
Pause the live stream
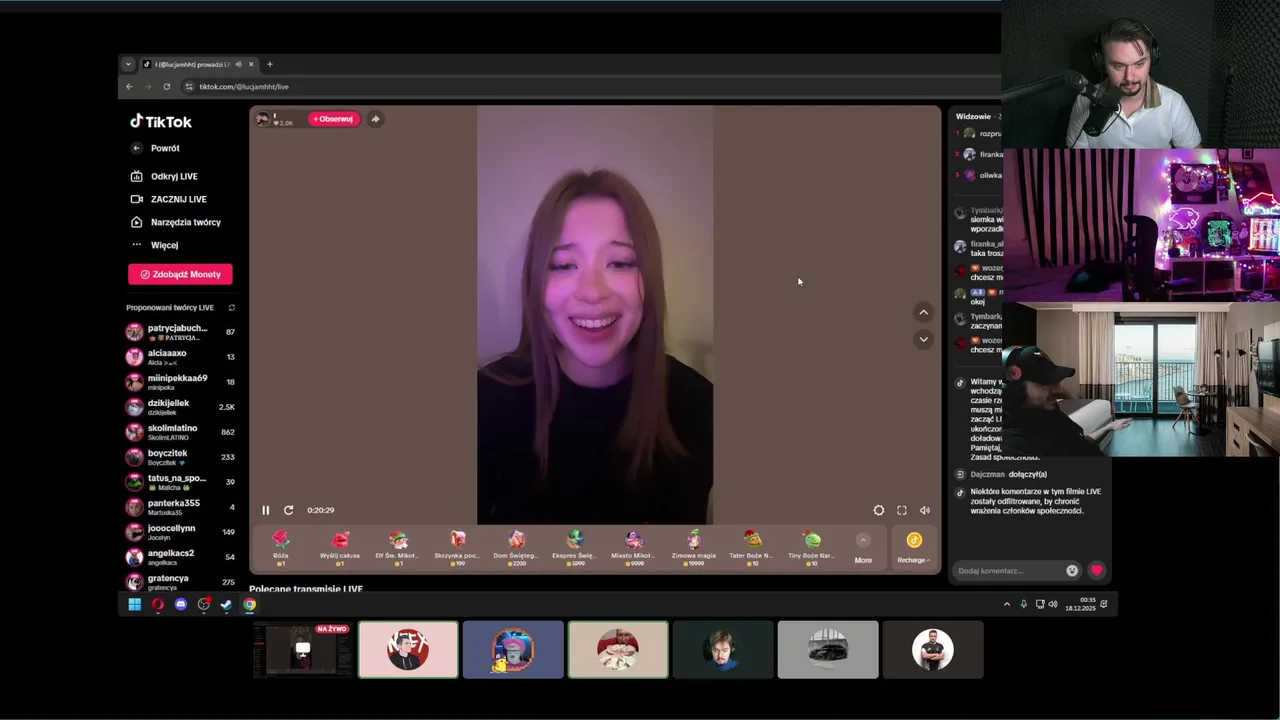coord(266,510)
